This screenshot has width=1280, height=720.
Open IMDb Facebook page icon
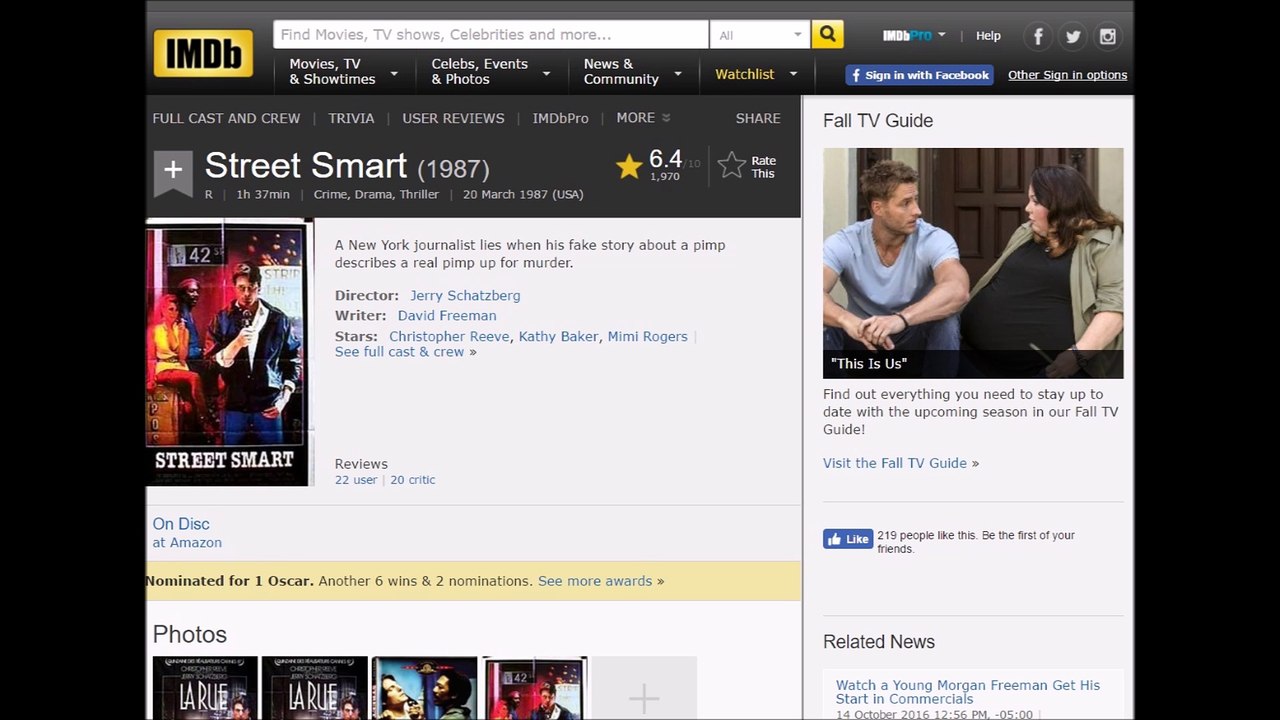pos(1038,37)
